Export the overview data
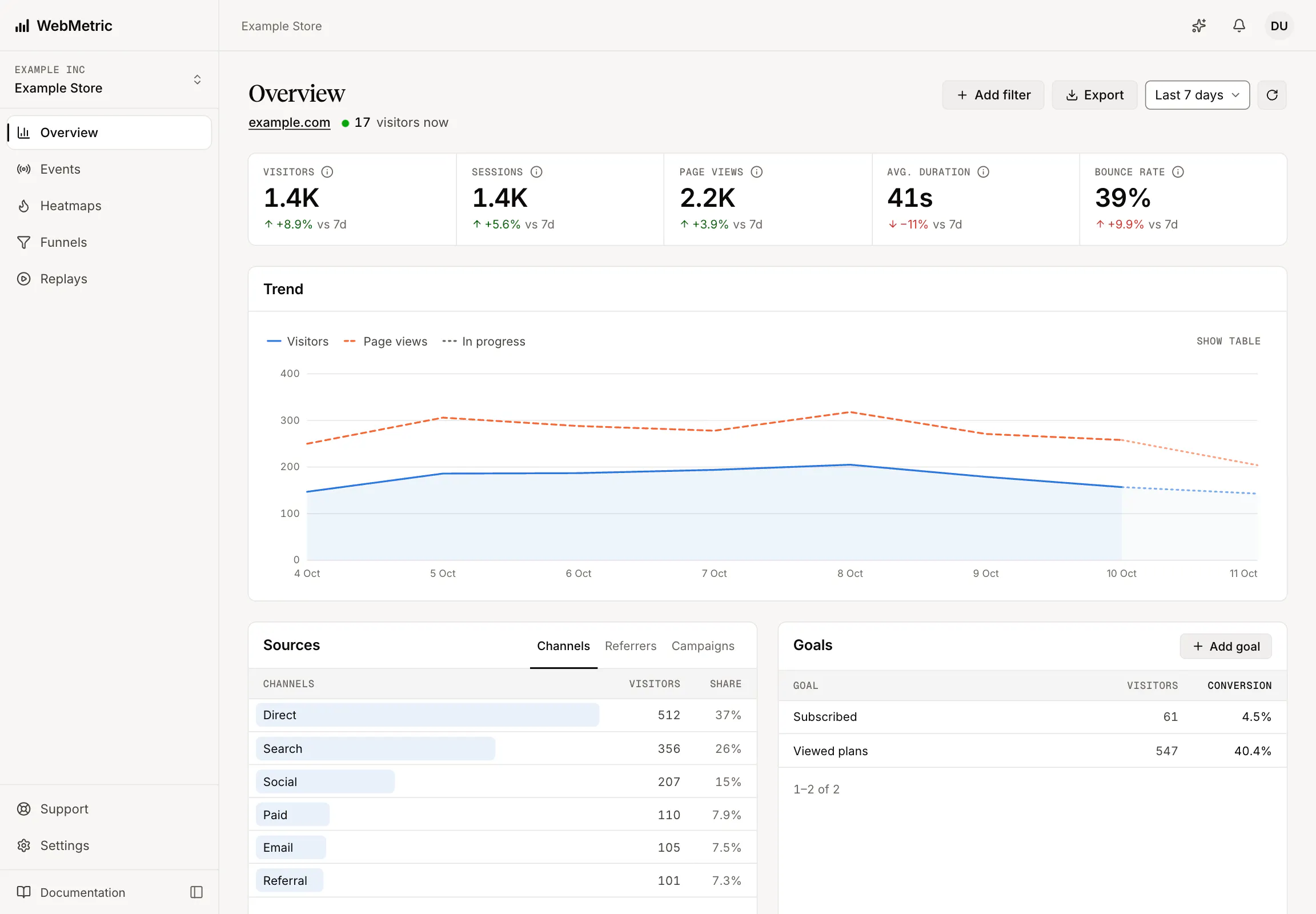The width and height of the screenshot is (1316, 914). click(x=1094, y=95)
